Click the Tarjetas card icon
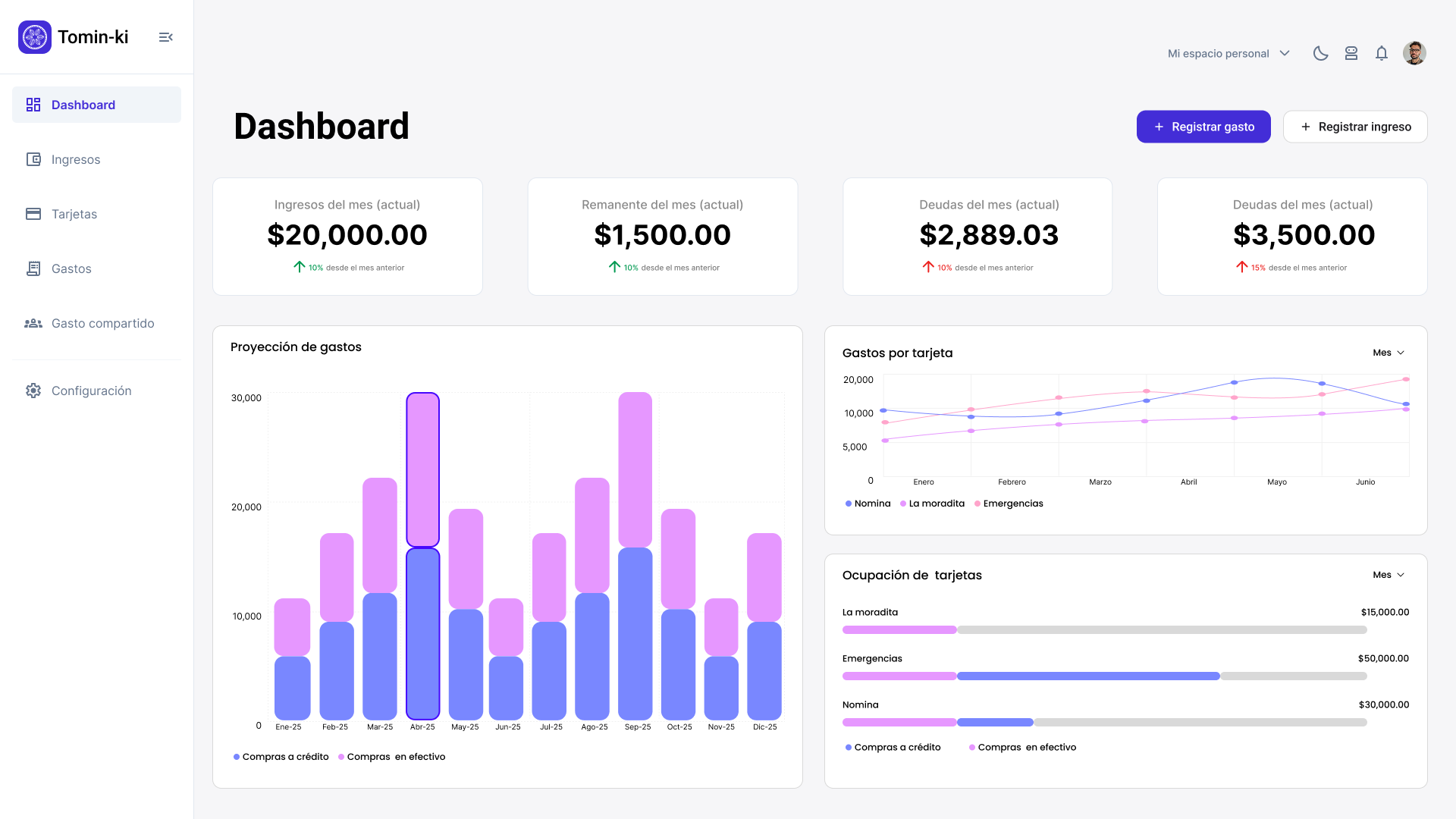Image resolution: width=1456 pixels, height=819 pixels. (33, 214)
